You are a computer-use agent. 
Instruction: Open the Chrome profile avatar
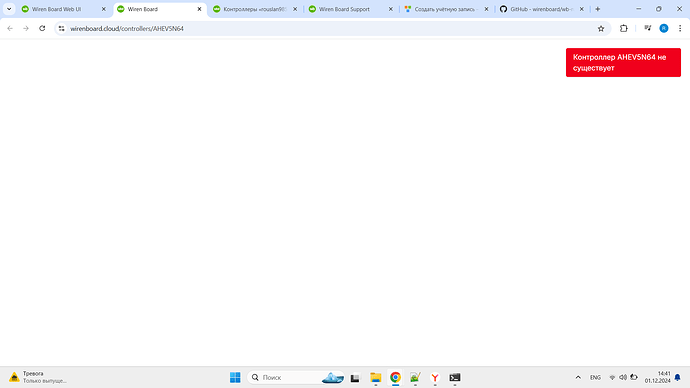[x=664, y=29]
